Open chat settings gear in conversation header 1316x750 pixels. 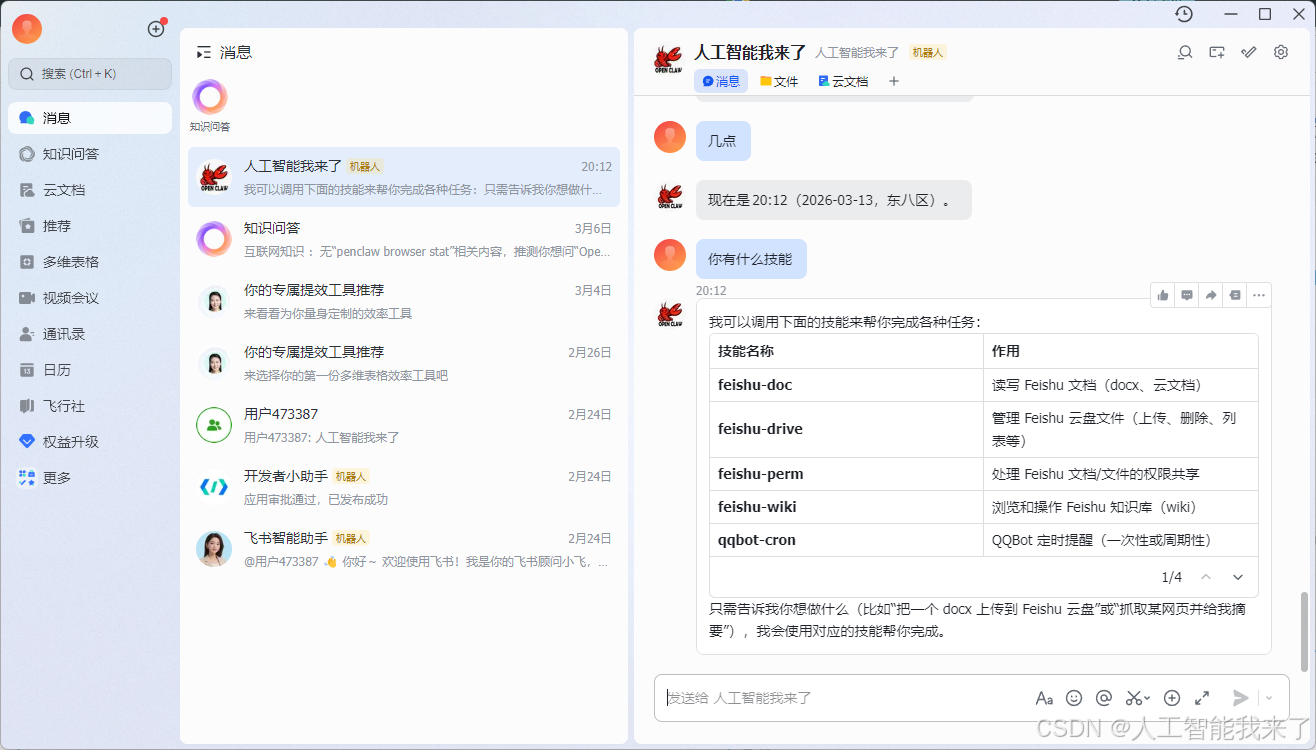[1281, 51]
